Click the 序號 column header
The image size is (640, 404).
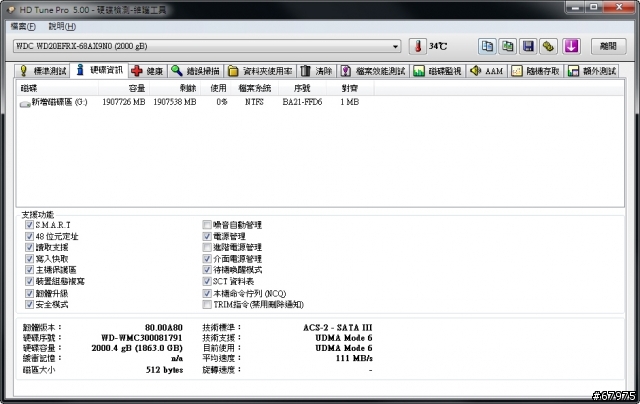(x=302, y=88)
